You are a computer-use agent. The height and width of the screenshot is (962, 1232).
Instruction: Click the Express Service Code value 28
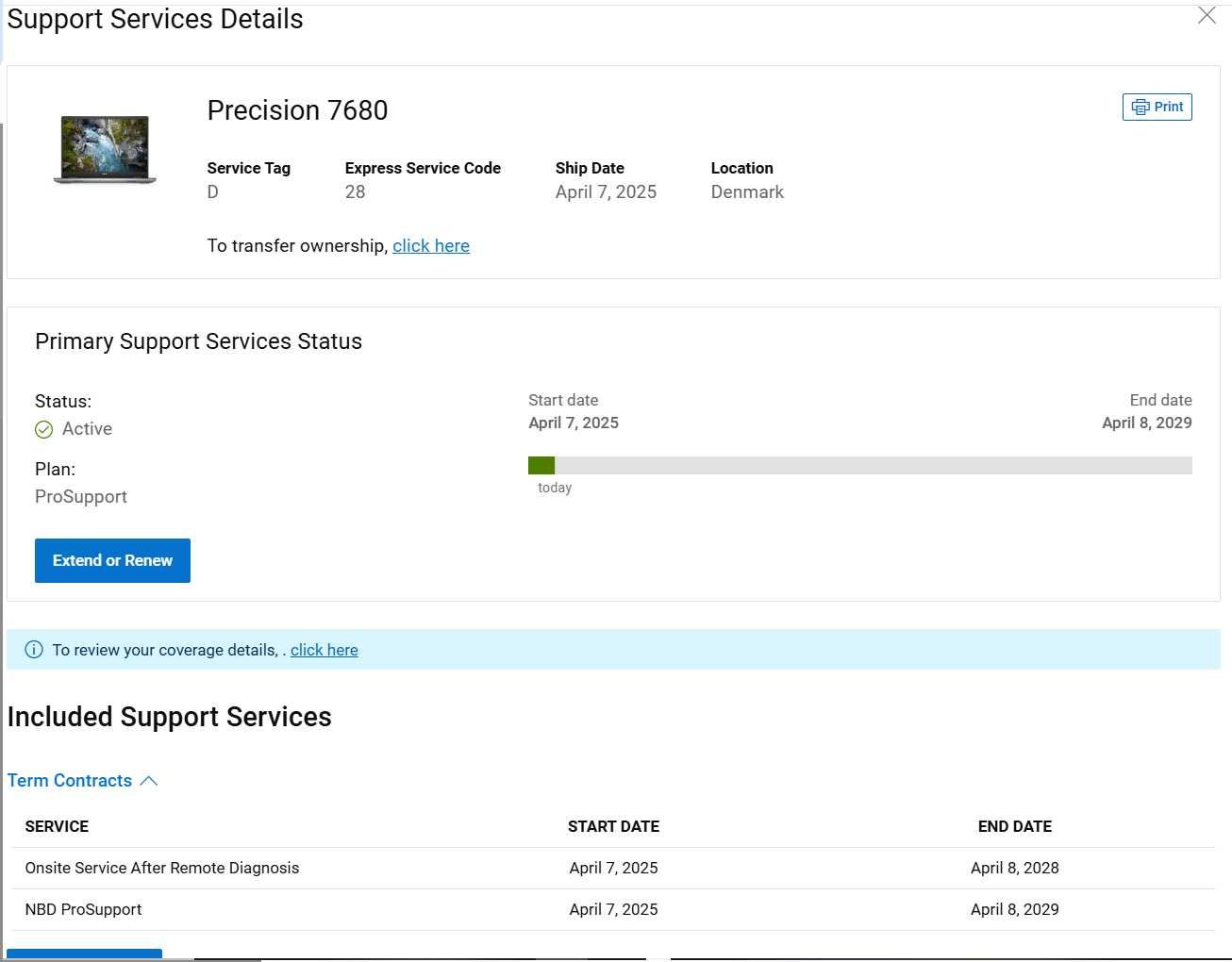pyautogui.click(x=355, y=191)
